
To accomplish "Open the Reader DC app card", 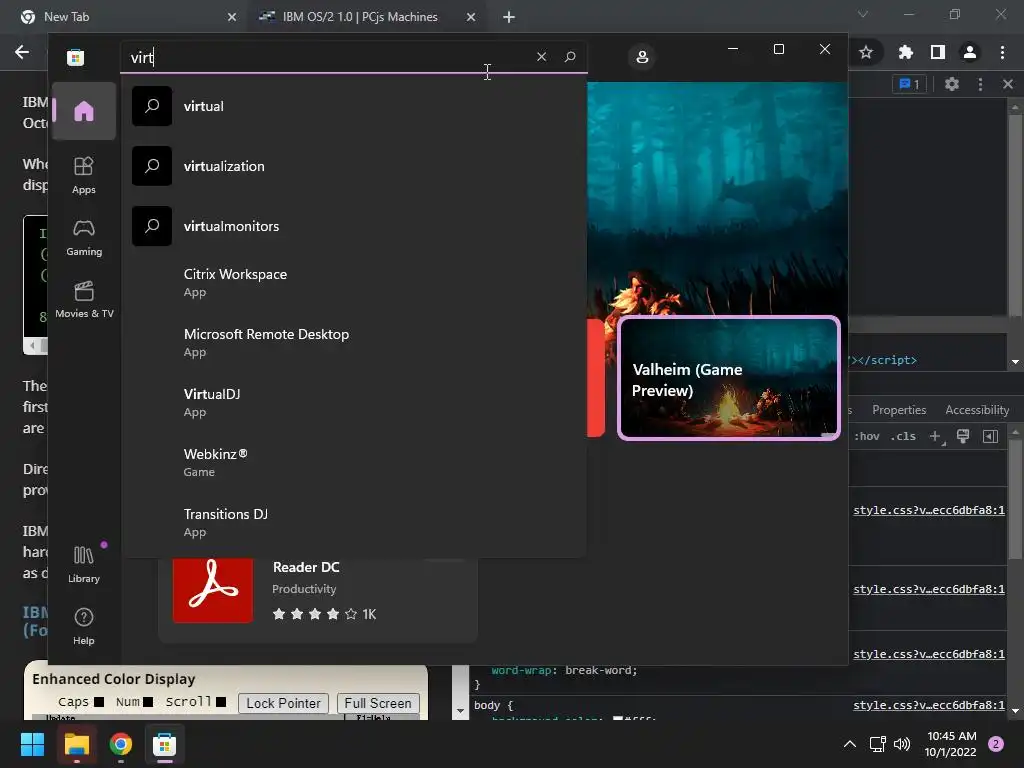I will click(x=318, y=599).
